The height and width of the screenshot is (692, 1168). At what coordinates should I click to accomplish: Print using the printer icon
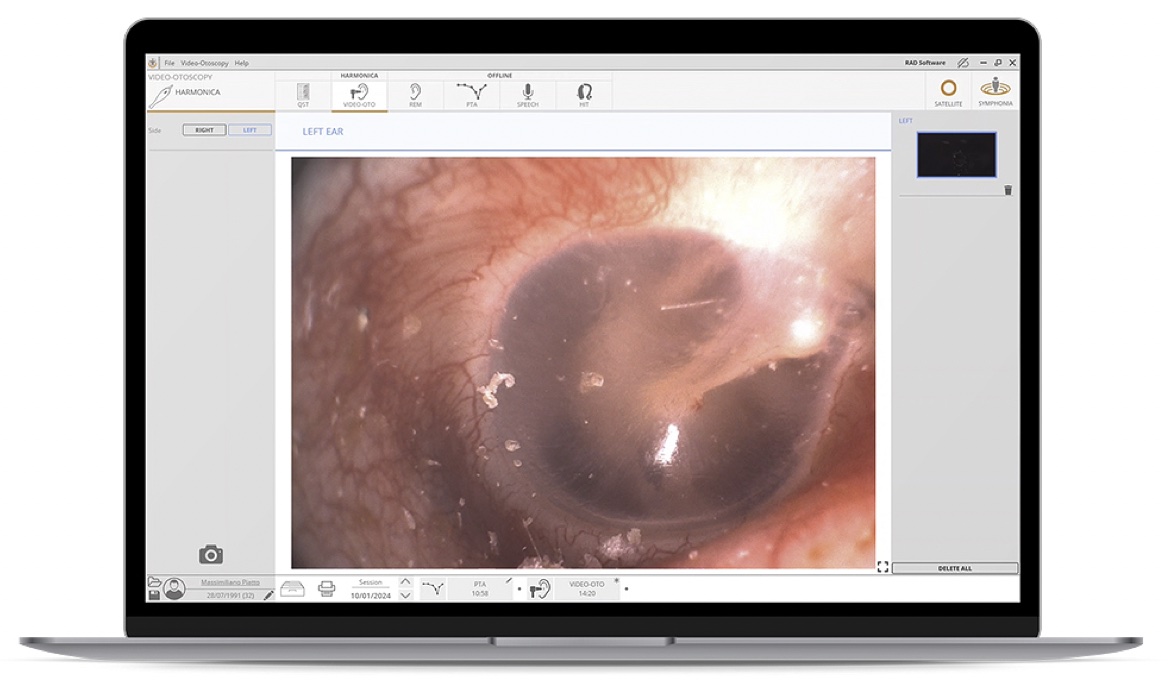coord(326,589)
